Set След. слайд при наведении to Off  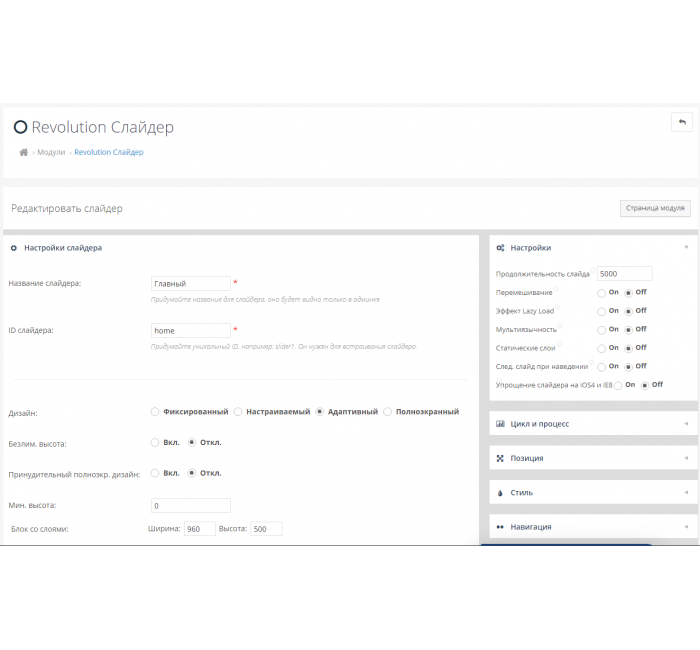(629, 367)
